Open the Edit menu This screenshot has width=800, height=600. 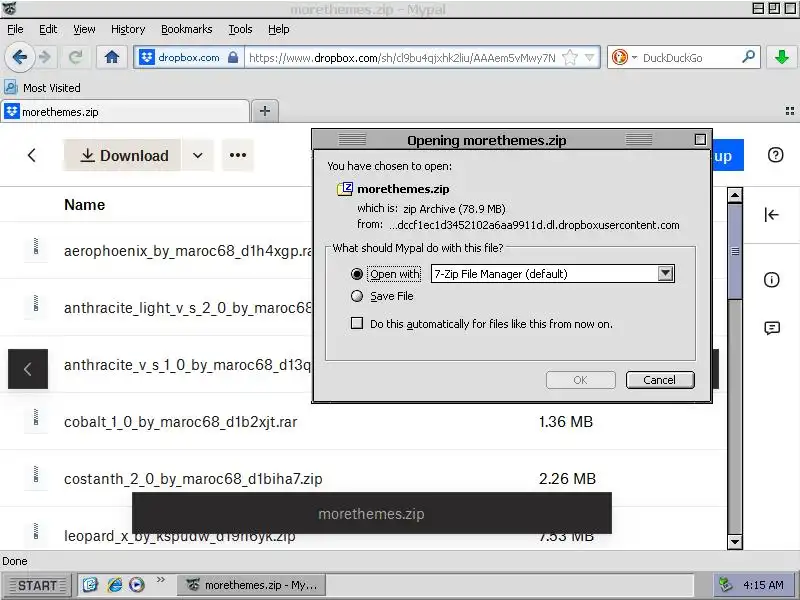tap(48, 30)
